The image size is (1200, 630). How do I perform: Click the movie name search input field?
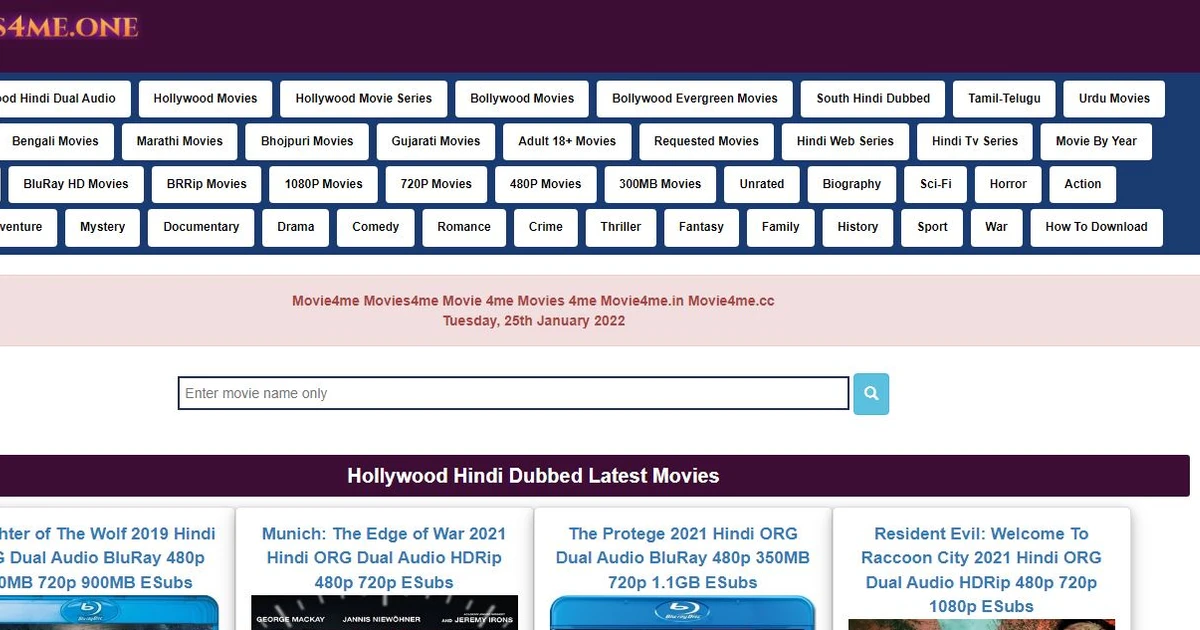tap(512, 393)
